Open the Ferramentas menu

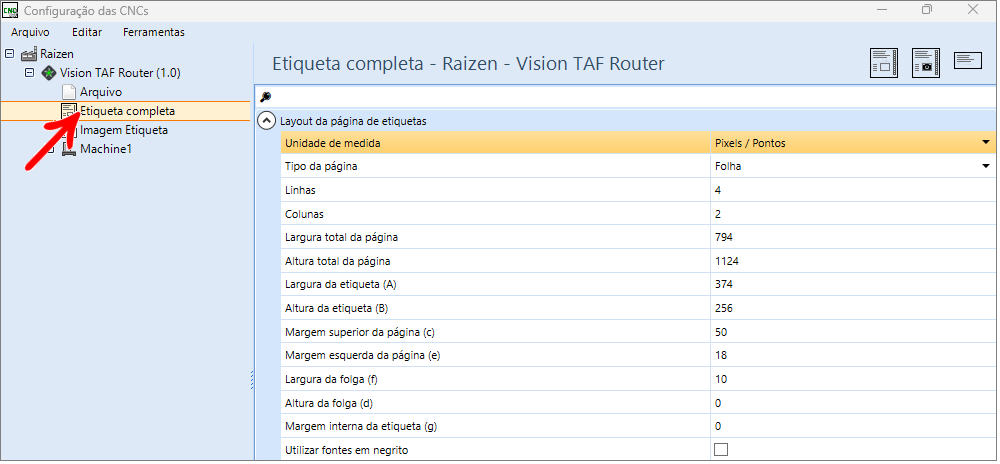tap(153, 32)
